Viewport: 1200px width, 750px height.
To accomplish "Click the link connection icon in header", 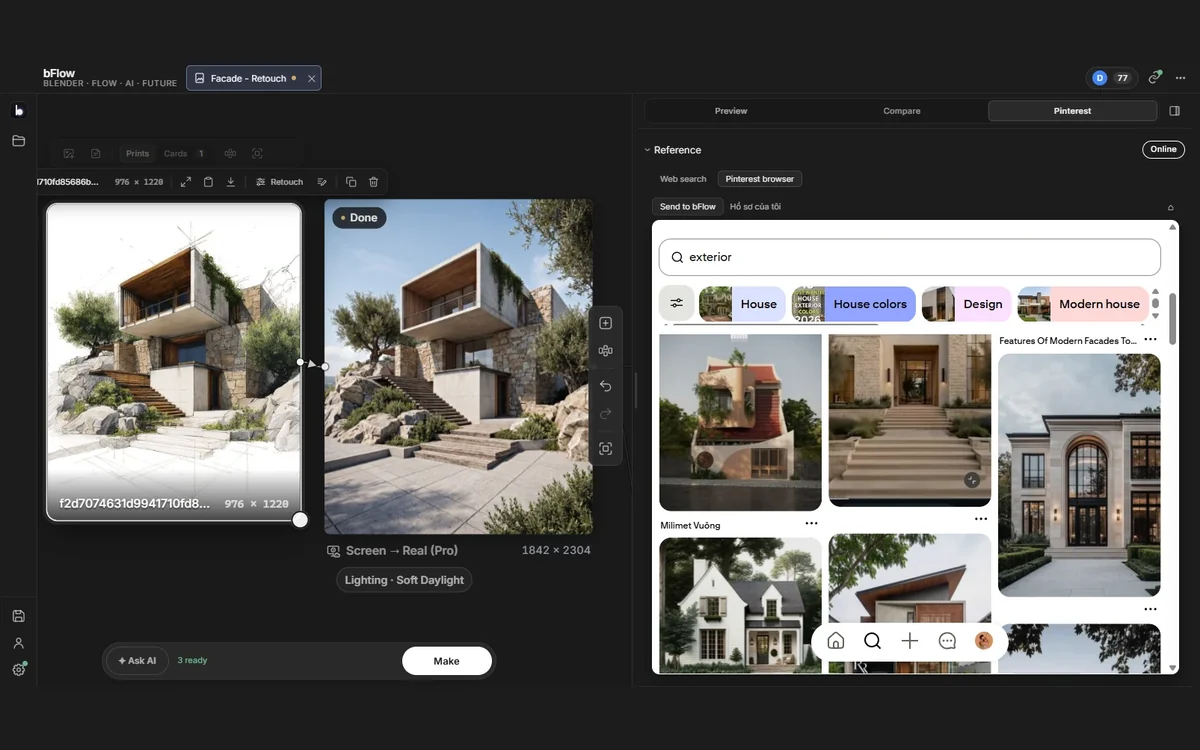I will pyautogui.click(x=1155, y=77).
